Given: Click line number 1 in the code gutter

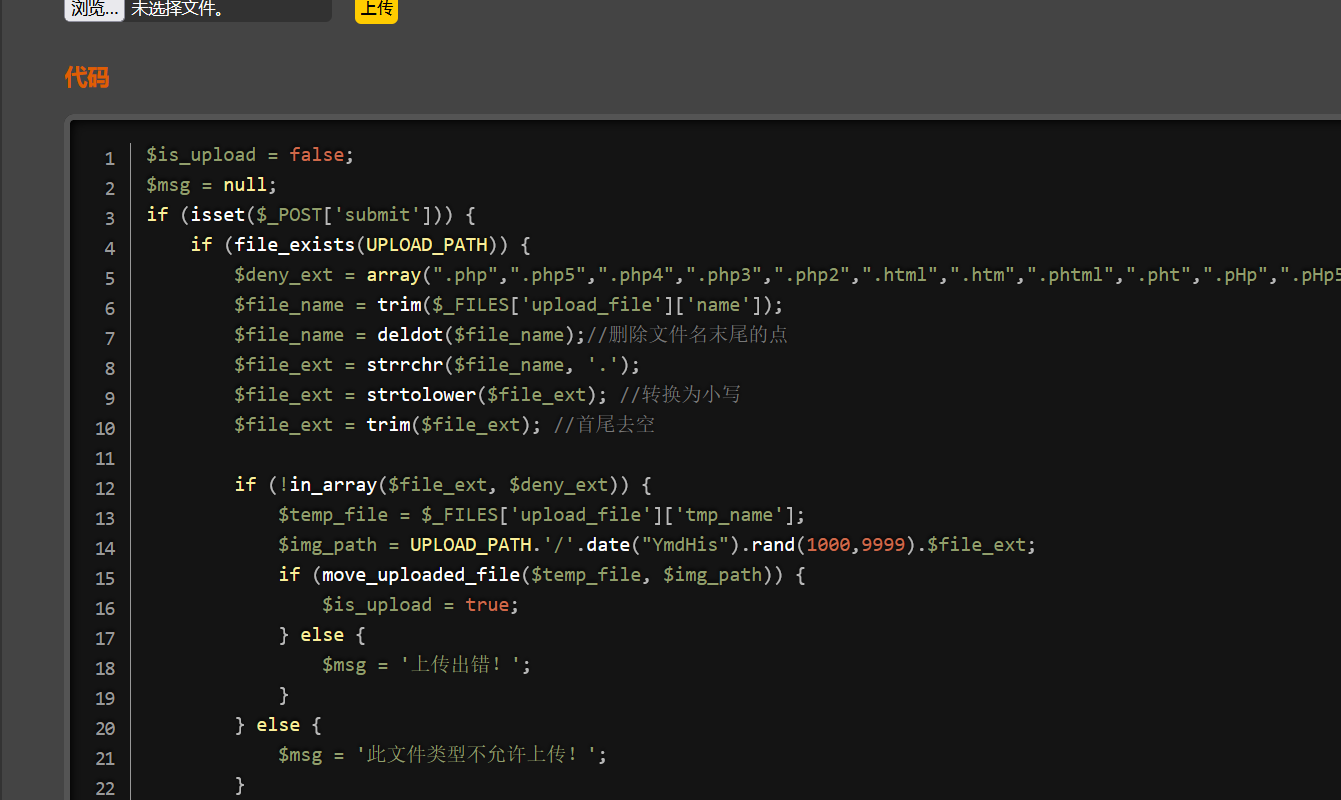Looking at the screenshot, I should point(110,158).
